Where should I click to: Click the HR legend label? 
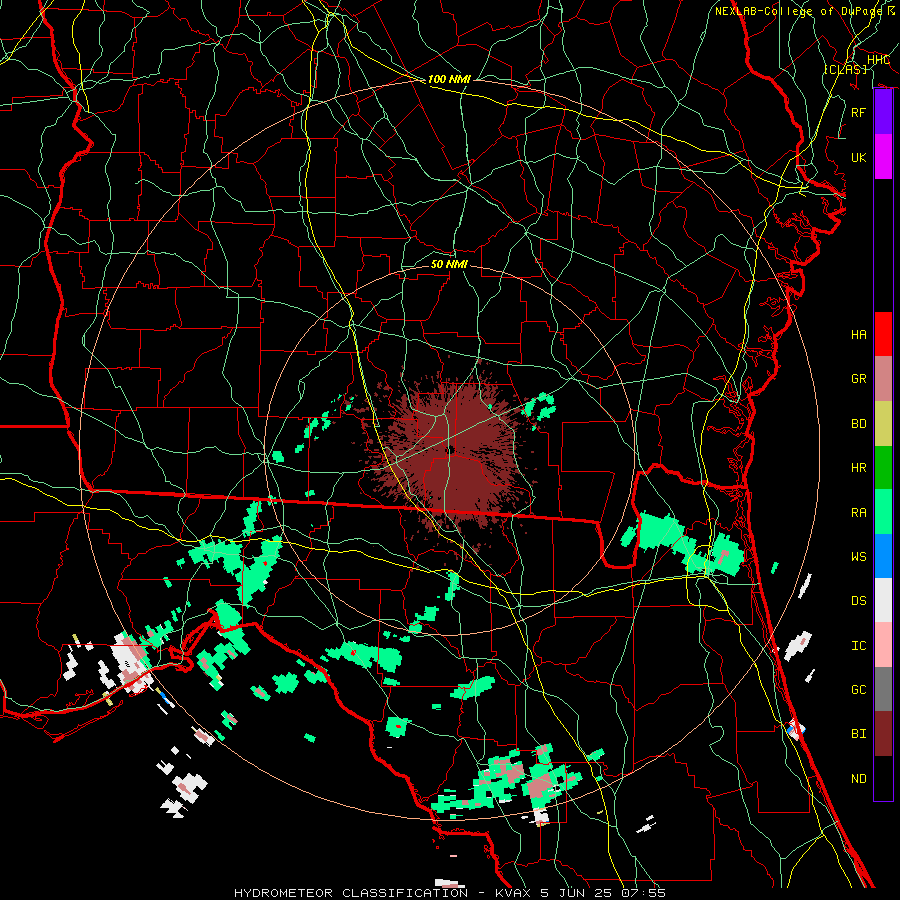tap(859, 468)
